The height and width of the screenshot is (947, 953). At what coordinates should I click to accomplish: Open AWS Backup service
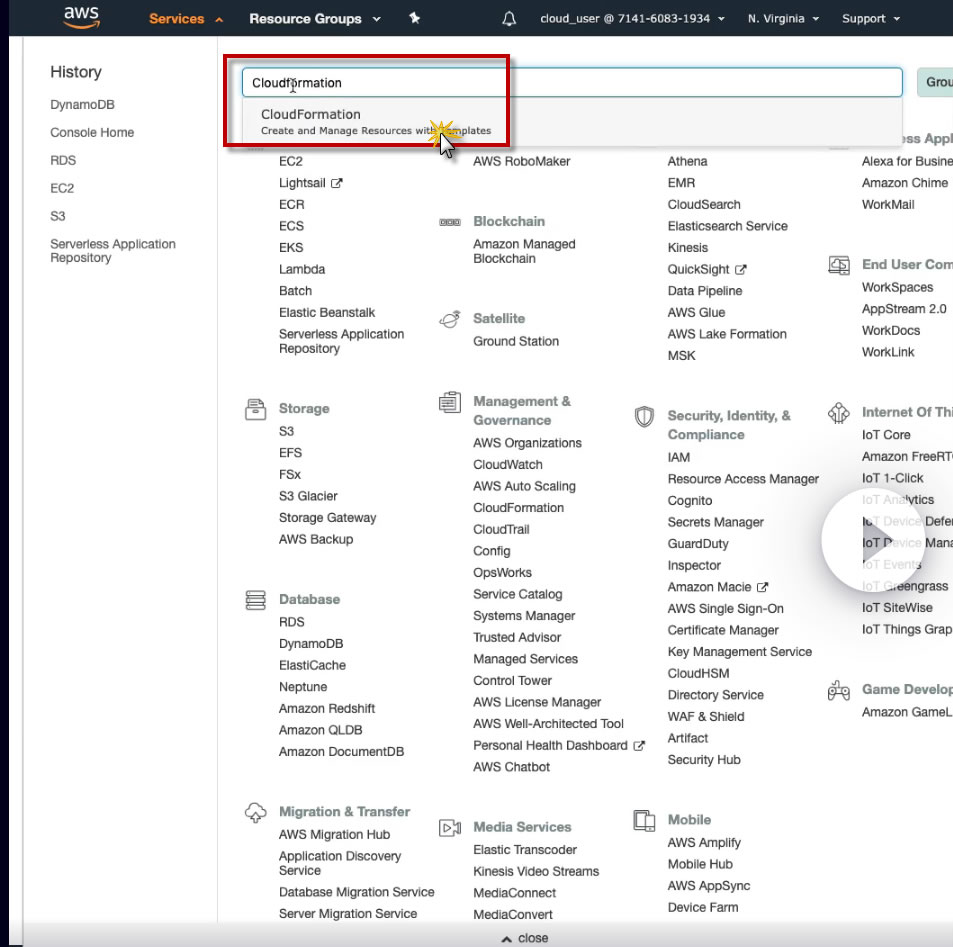point(315,539)
